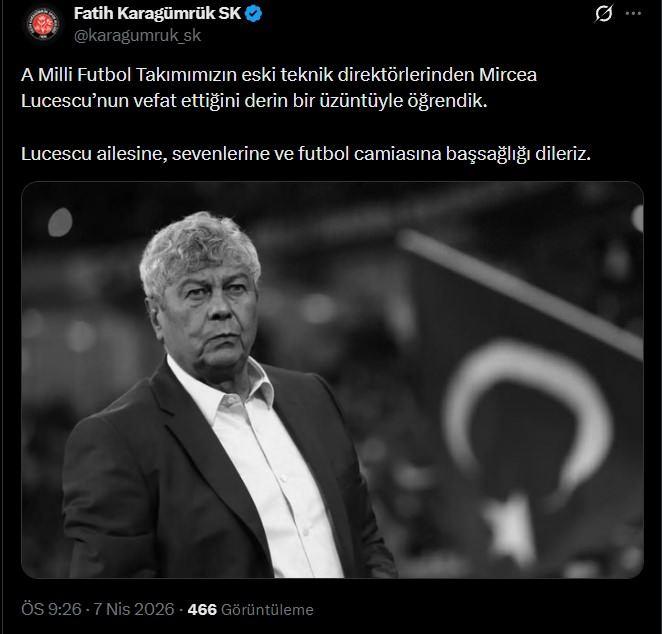The image size is (662, 634).
Task: Click the post date 7 Nis 2026
Action: 134,610
